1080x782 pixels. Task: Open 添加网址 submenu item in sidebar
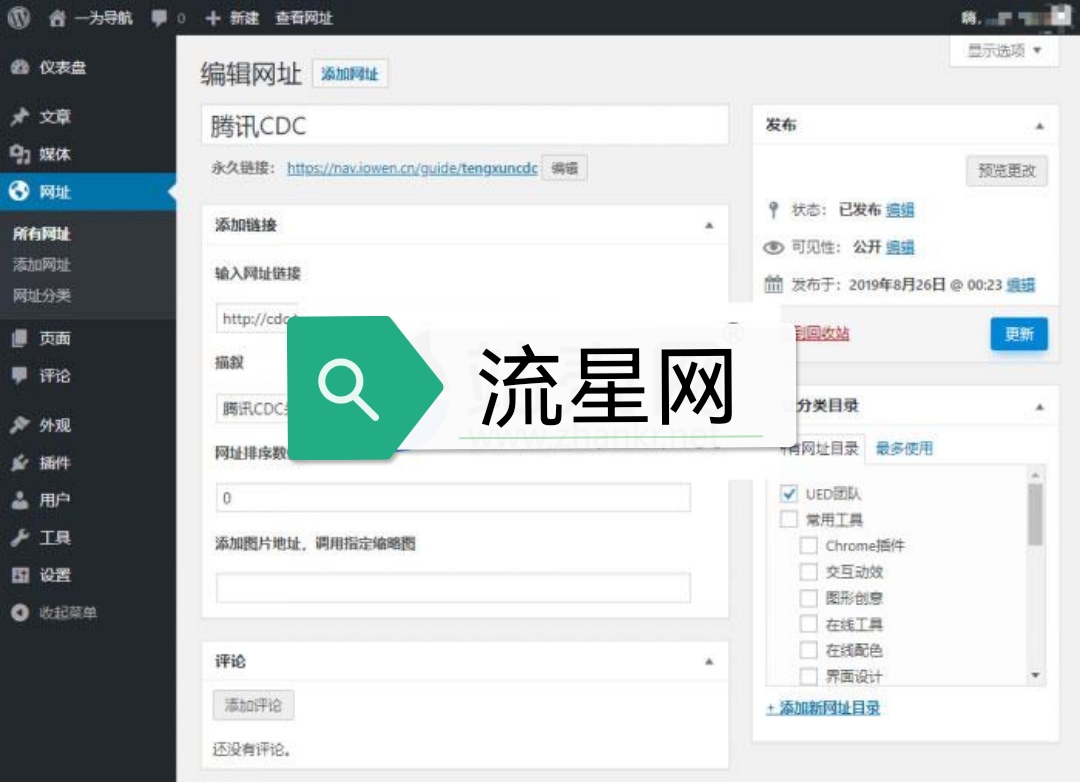(x=41, y=265)
